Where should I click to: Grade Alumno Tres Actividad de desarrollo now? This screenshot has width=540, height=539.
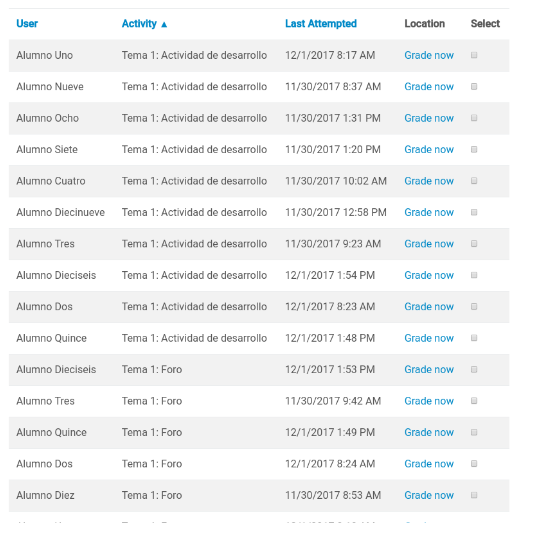coord(429,243)
